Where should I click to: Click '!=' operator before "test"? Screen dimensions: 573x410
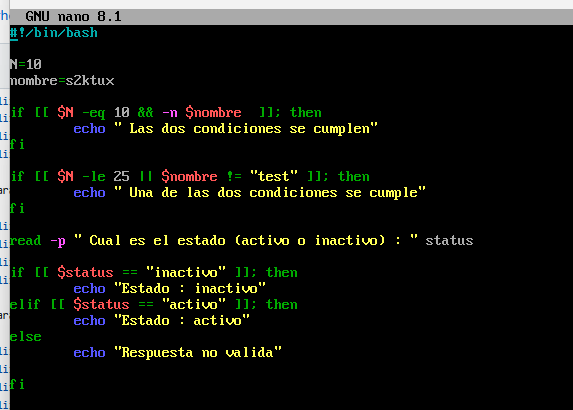point(234,176)
